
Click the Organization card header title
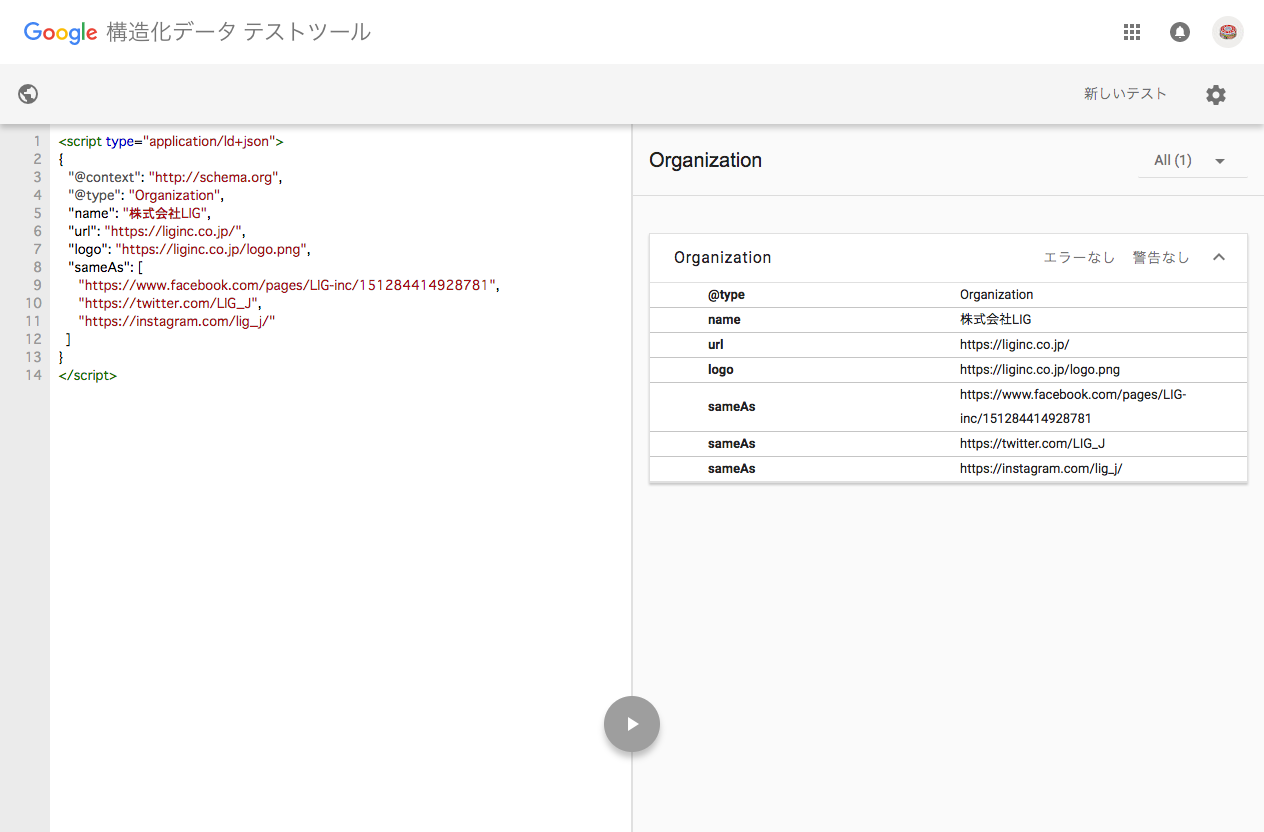click(723, 257)
